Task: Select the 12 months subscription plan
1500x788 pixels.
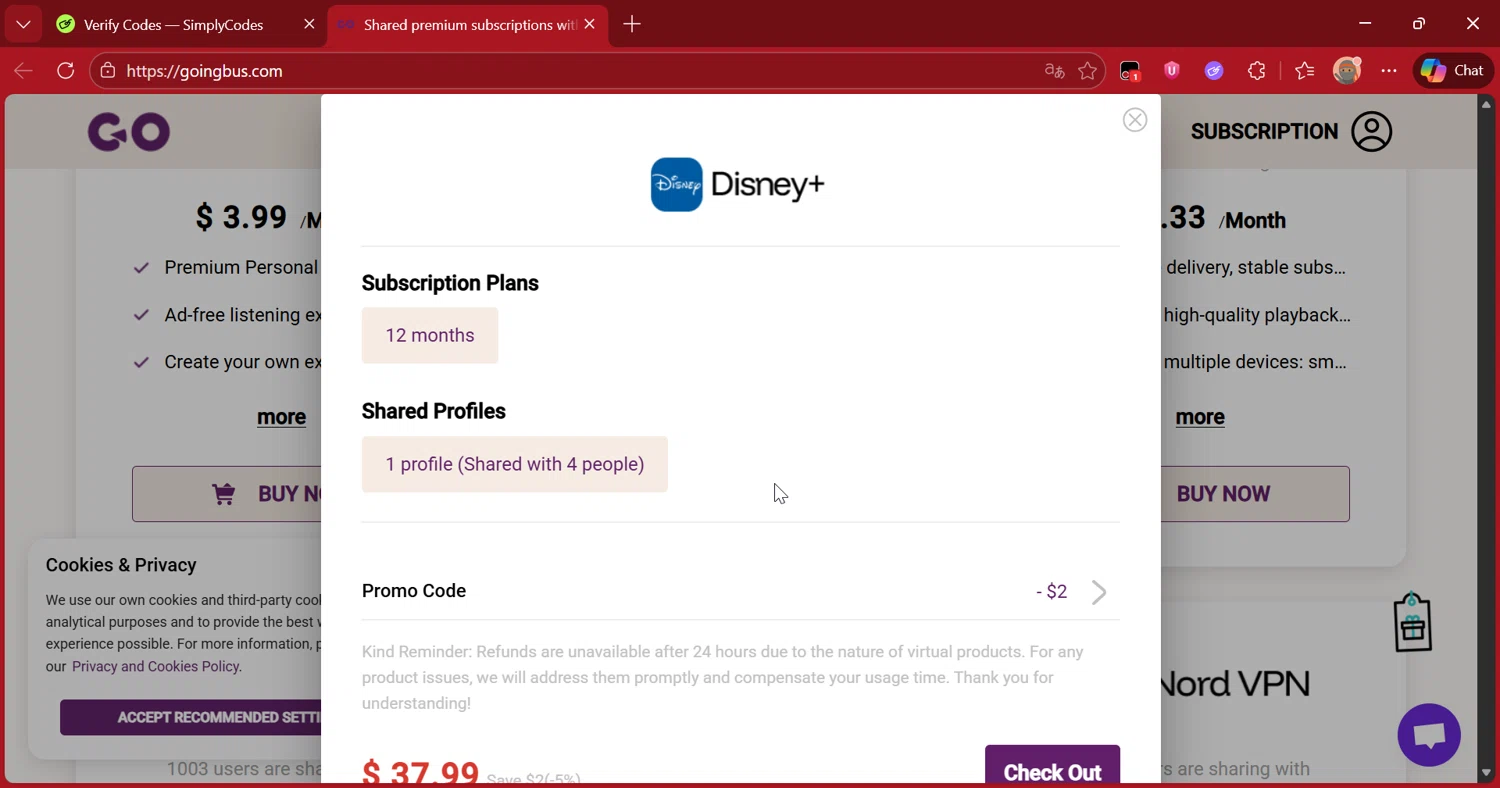Action: (x=430, y=335)
